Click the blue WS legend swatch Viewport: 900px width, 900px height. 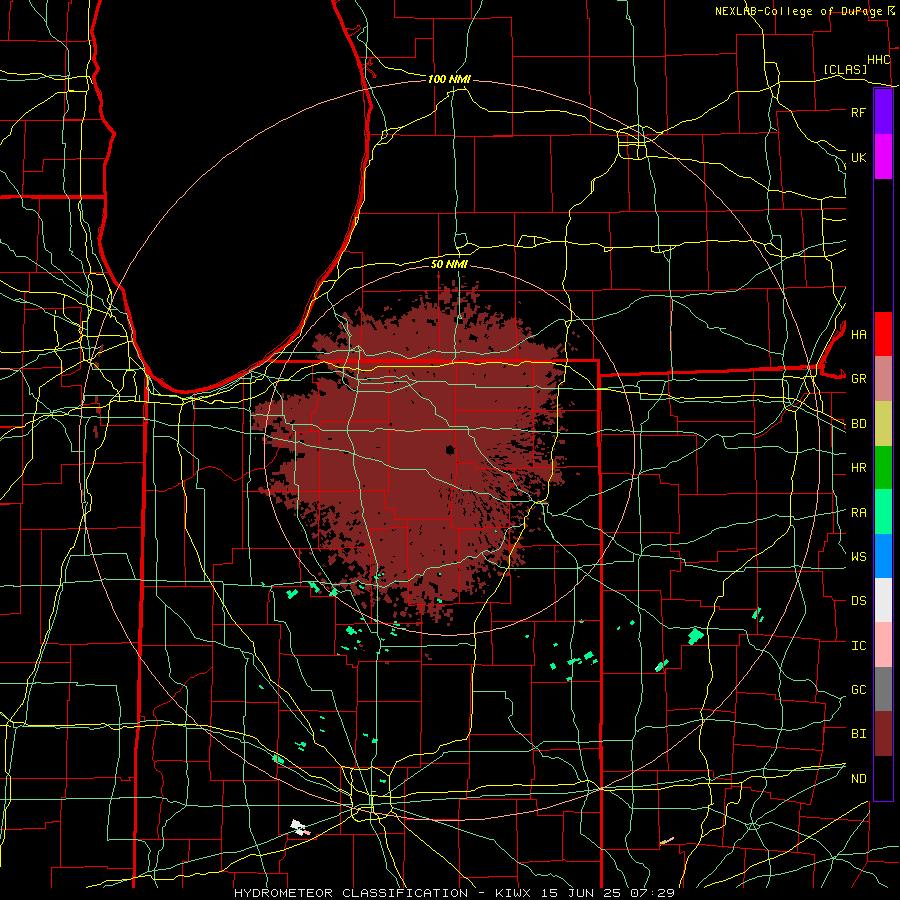[883, 556]
